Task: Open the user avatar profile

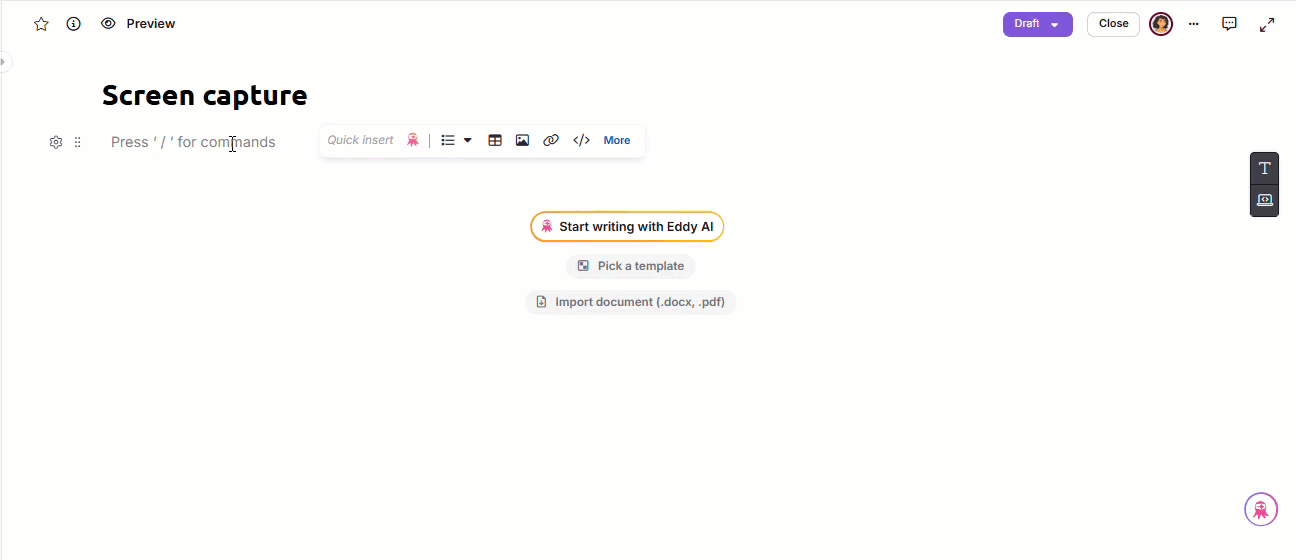Action: point(1161,24)
